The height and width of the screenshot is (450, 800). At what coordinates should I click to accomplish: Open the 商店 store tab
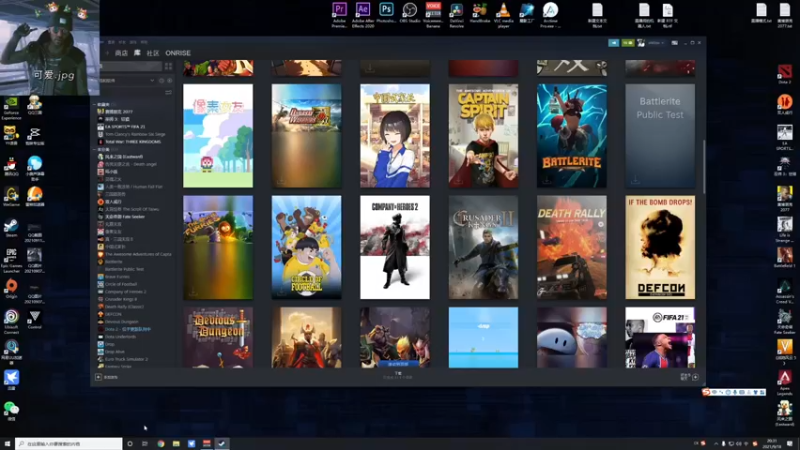[x=121, y=53]
